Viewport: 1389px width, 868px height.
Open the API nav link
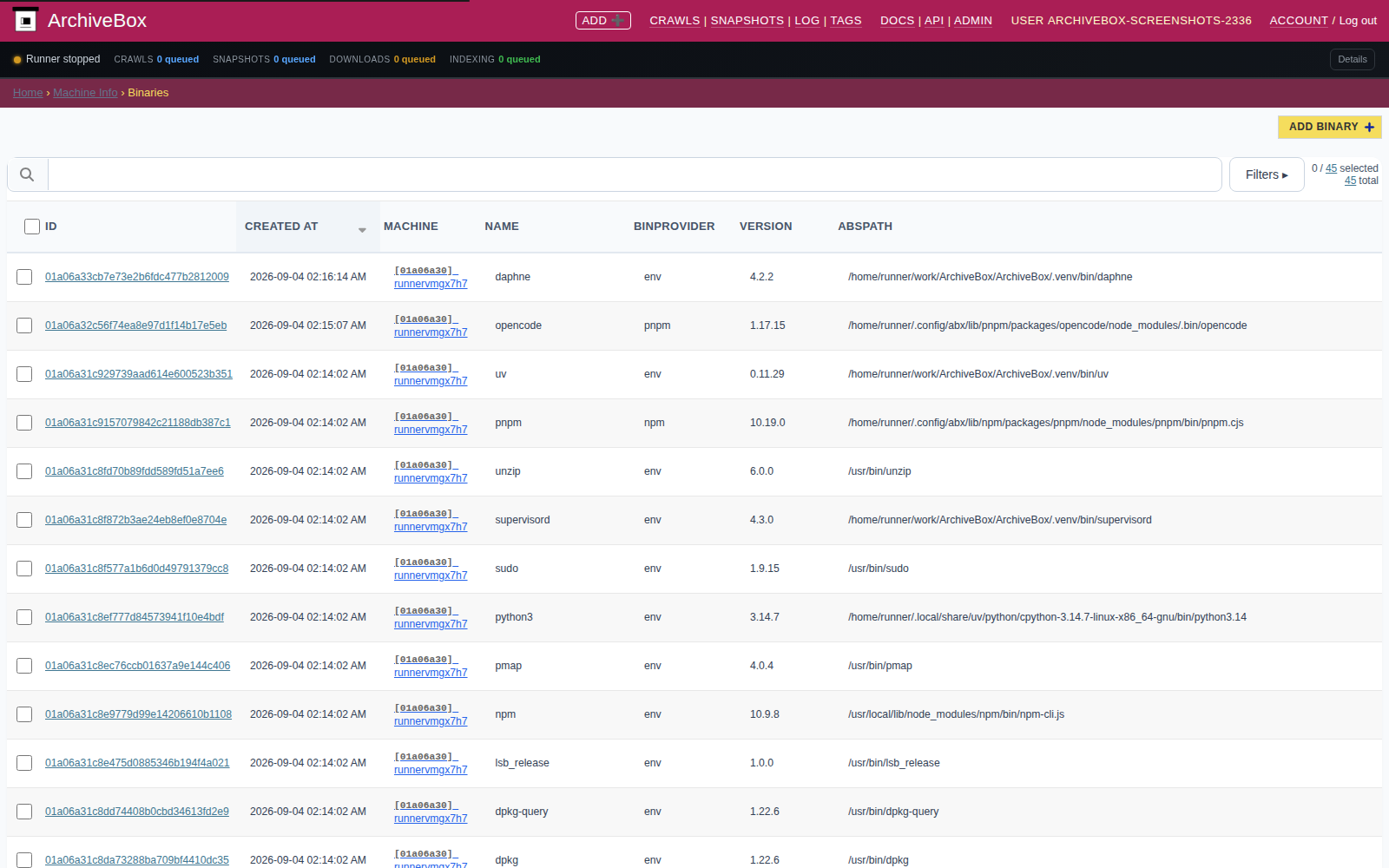[933, 20]
